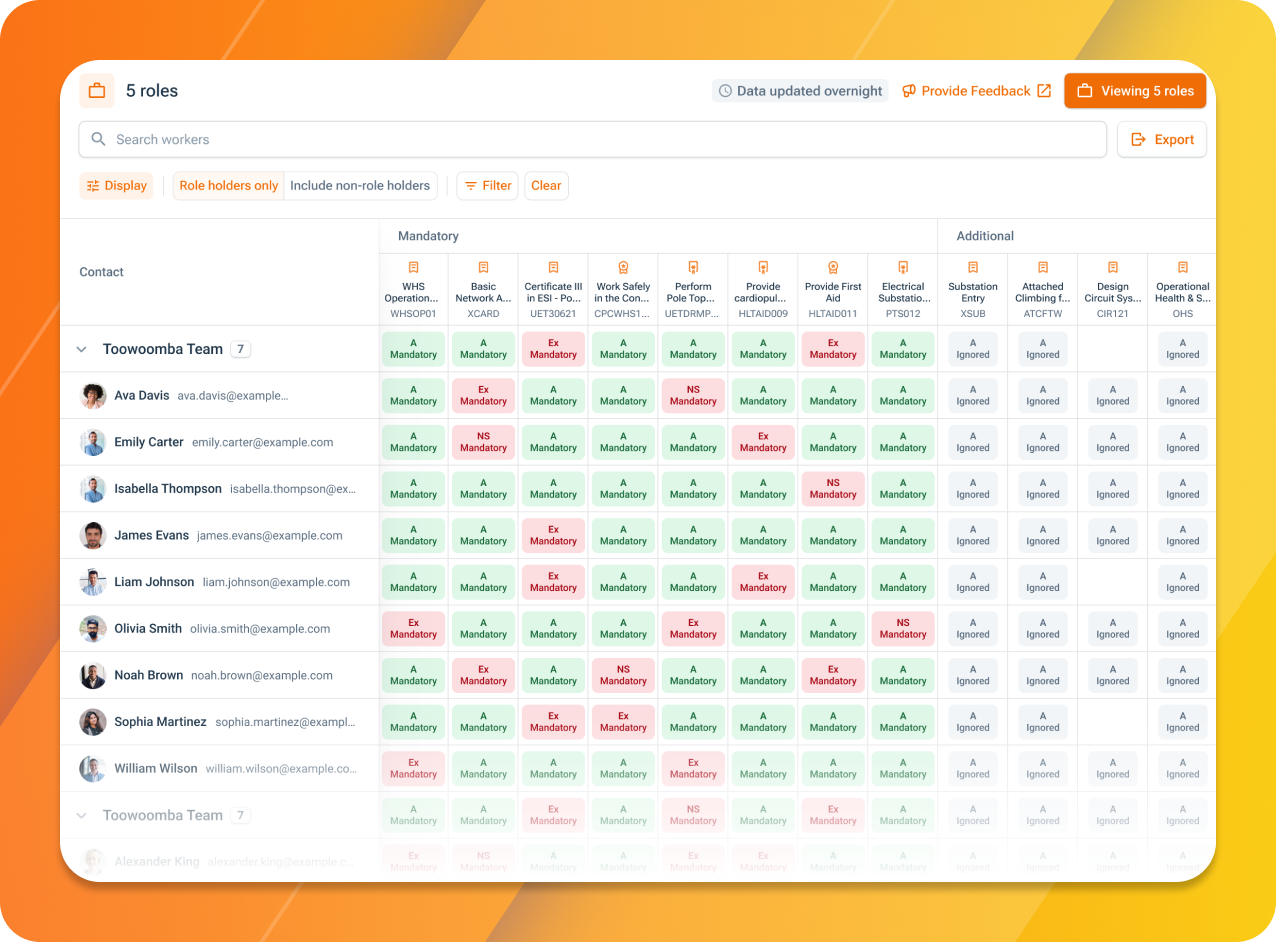Open the Provide Feedback link

(x=976, y=91)
